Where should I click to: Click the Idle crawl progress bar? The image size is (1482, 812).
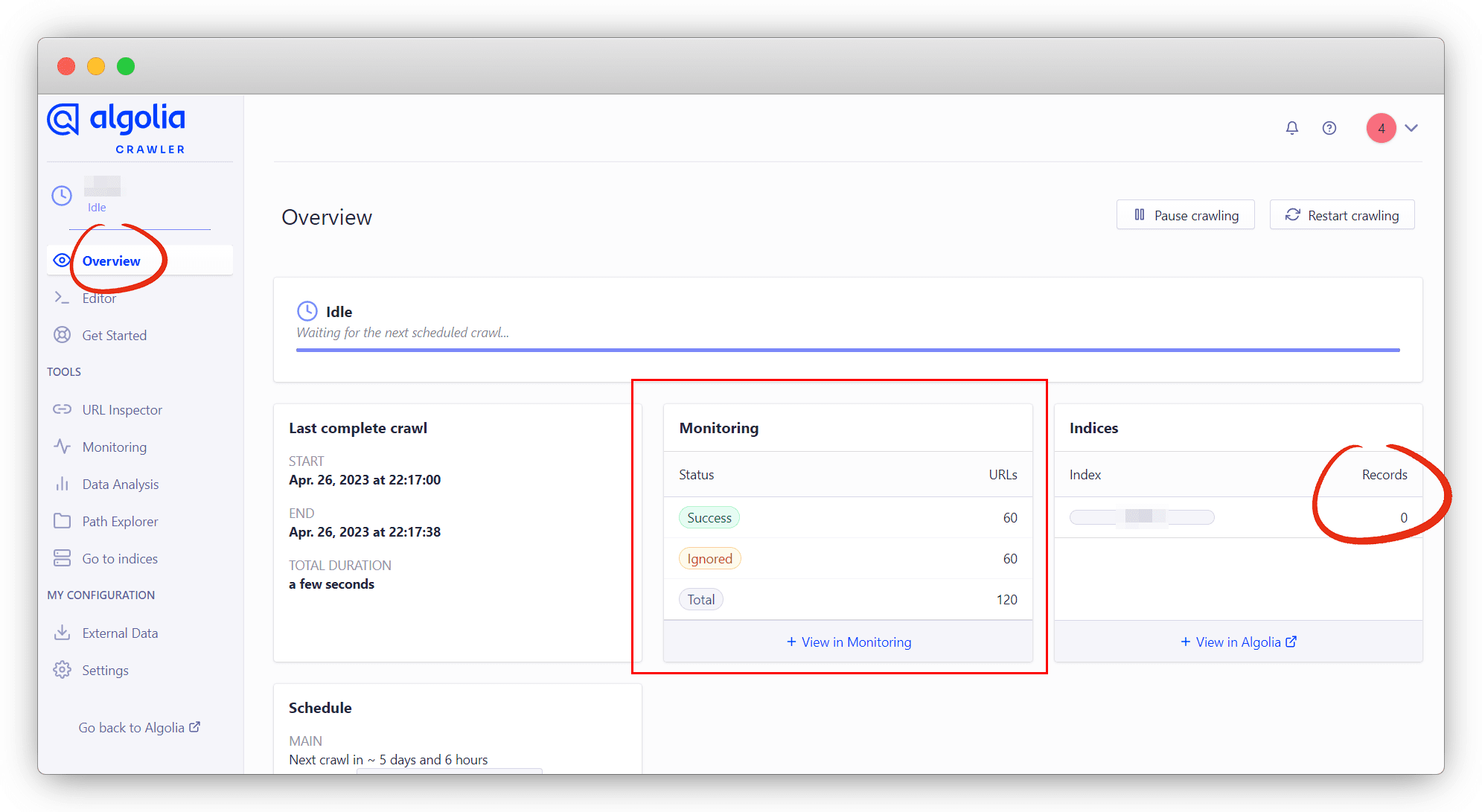(847, 350)
